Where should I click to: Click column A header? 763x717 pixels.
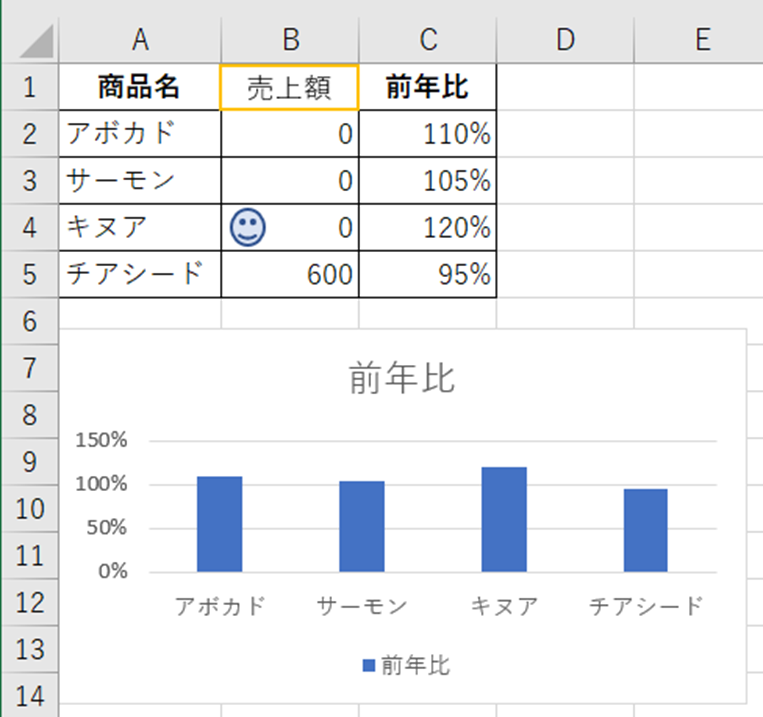pos(139,39)
